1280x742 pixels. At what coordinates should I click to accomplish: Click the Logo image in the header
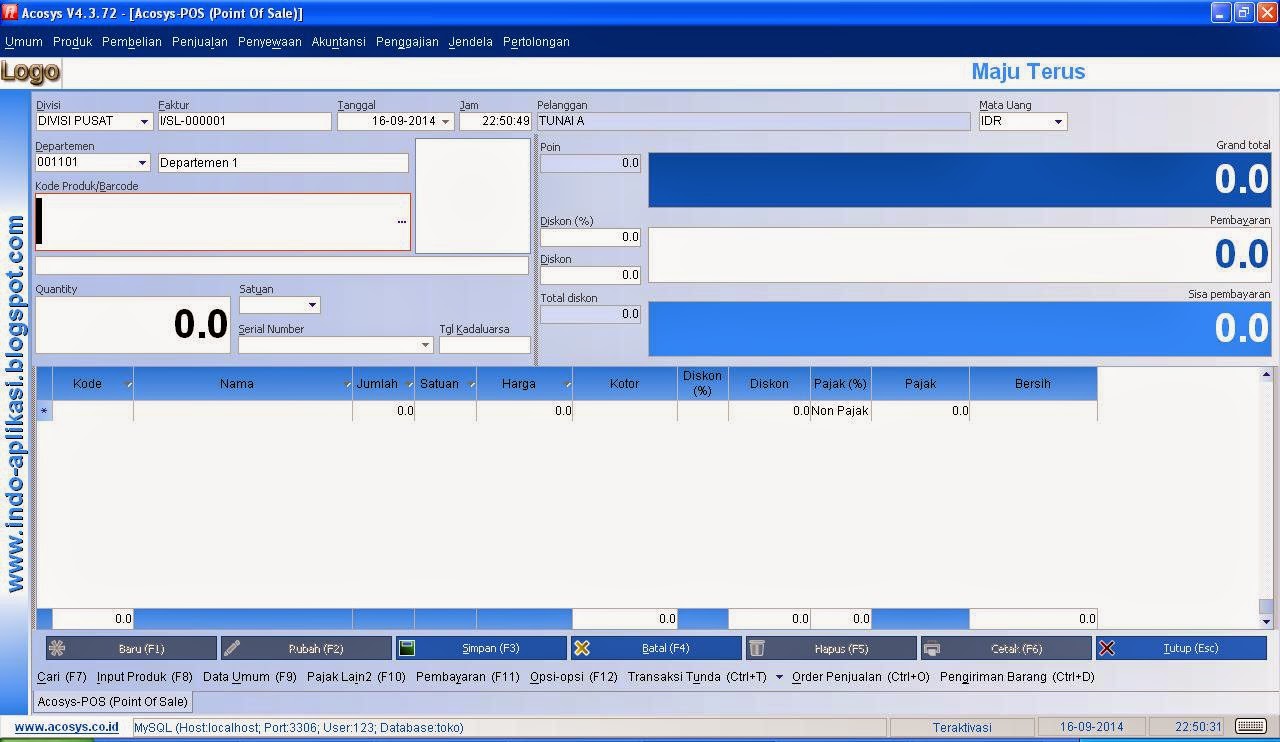click(31, 72)
